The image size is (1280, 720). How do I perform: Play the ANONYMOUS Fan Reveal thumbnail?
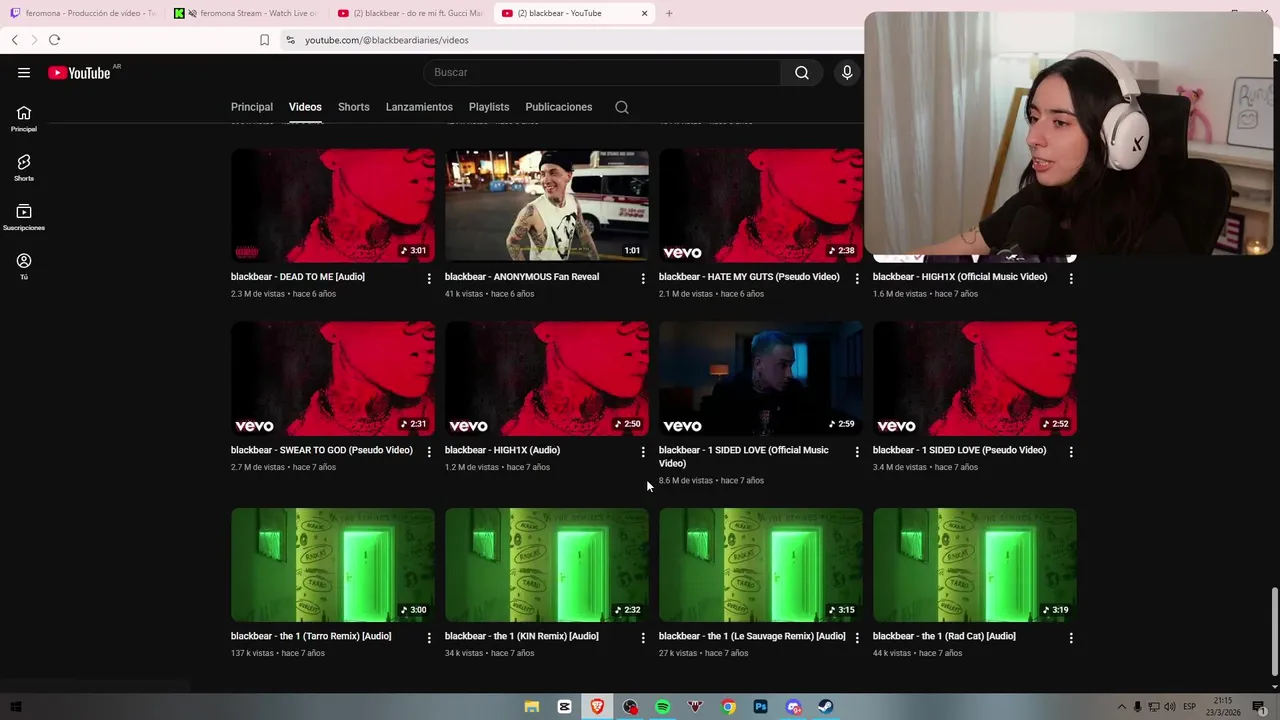tap(547, 206)
